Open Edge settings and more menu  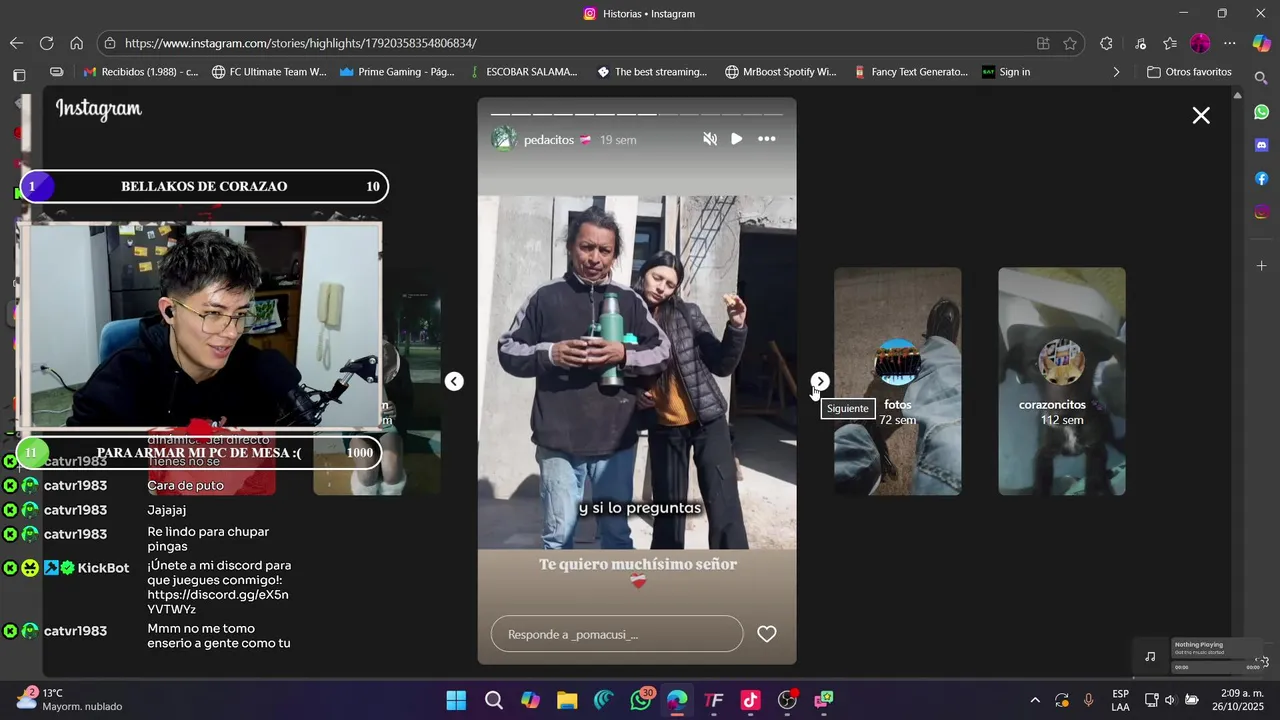click(x=1230, y=43)
